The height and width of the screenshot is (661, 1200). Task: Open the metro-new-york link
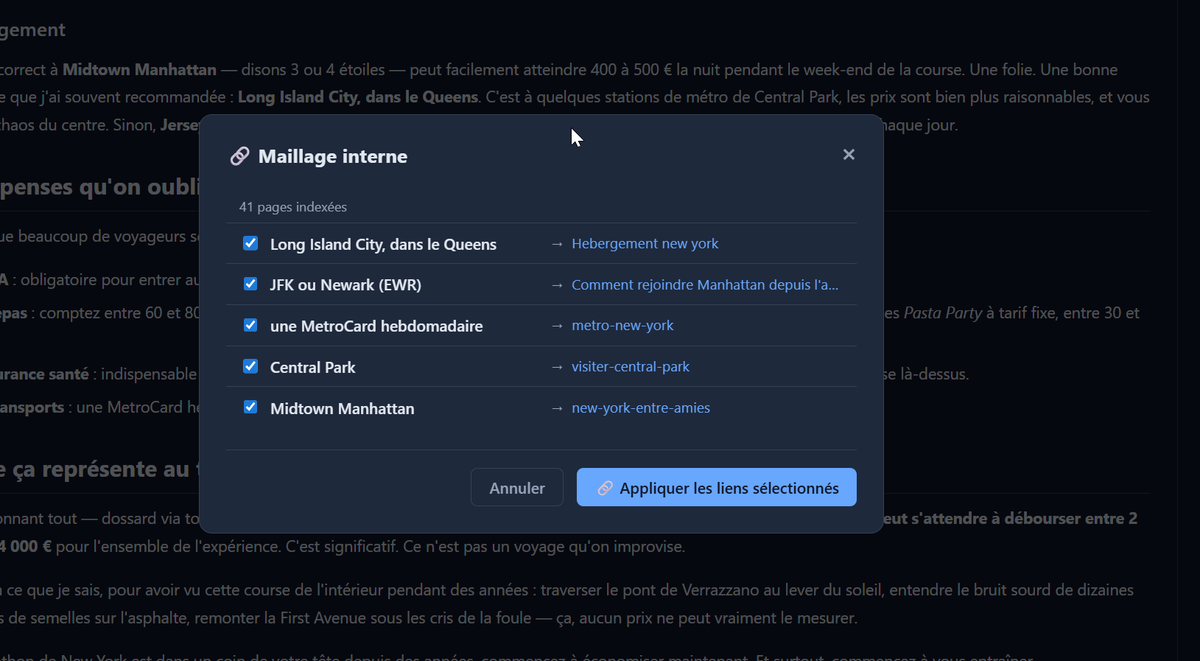coord(623,326)
